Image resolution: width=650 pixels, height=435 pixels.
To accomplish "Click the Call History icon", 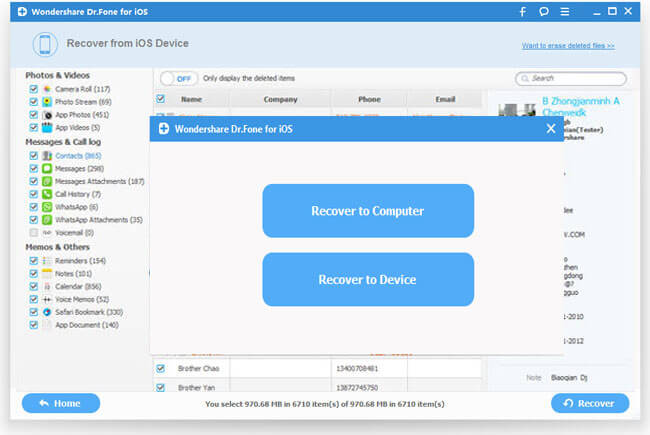I will click(x=47, y=194).
